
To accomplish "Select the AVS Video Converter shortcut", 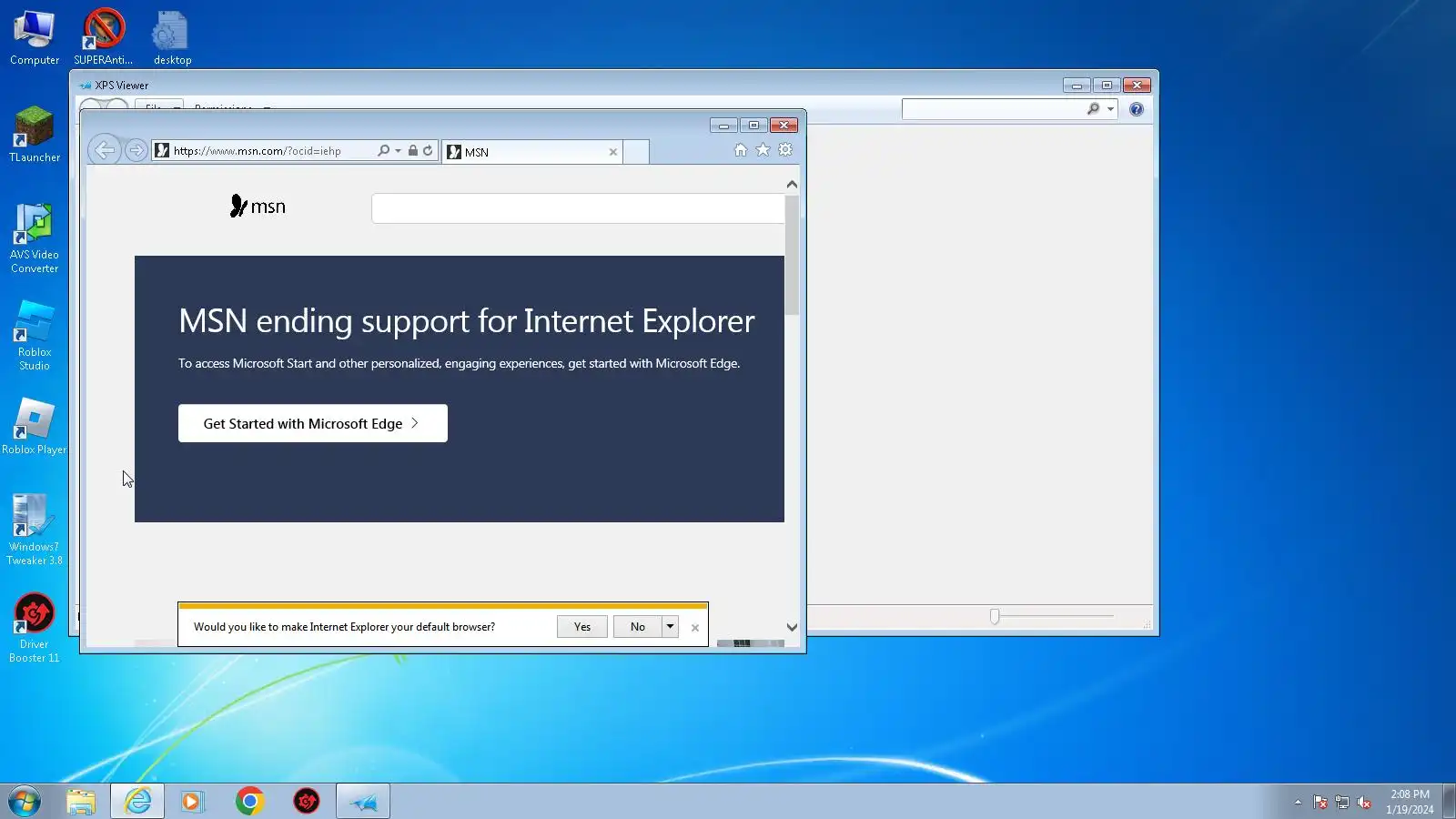I will [x=35, y=238].
